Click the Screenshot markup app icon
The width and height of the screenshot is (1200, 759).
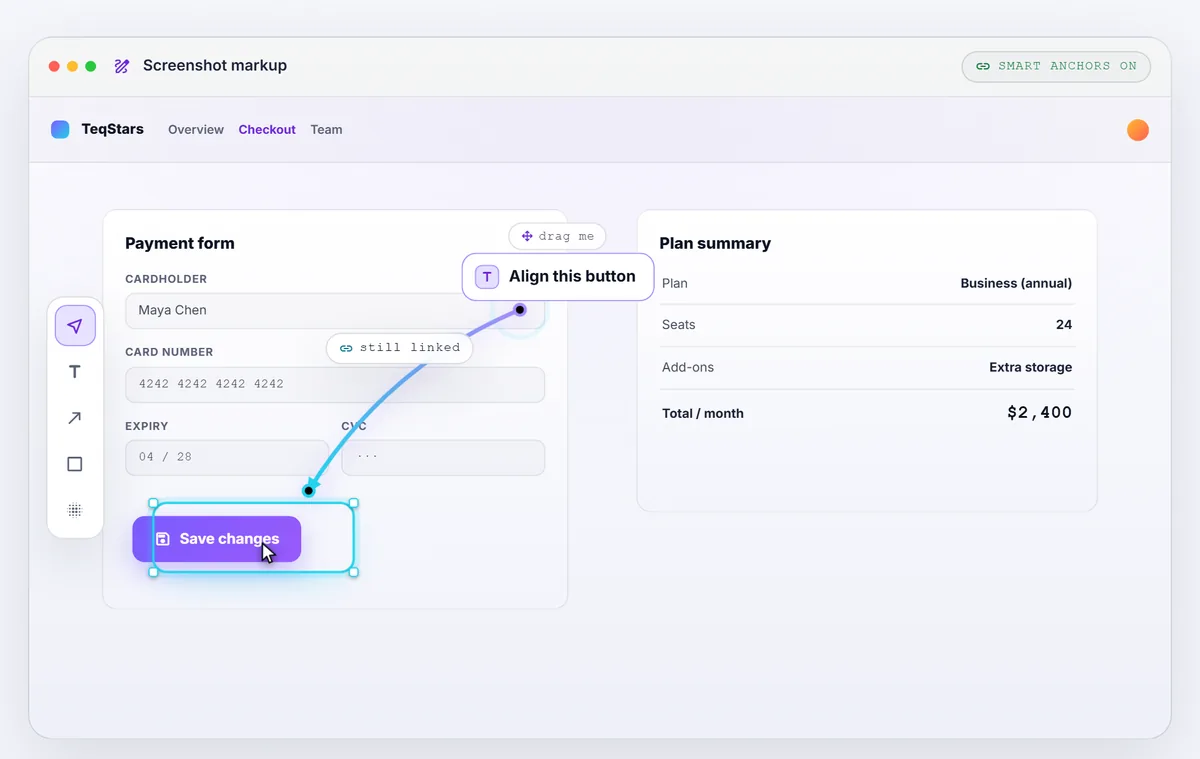[x=122, y=66]
